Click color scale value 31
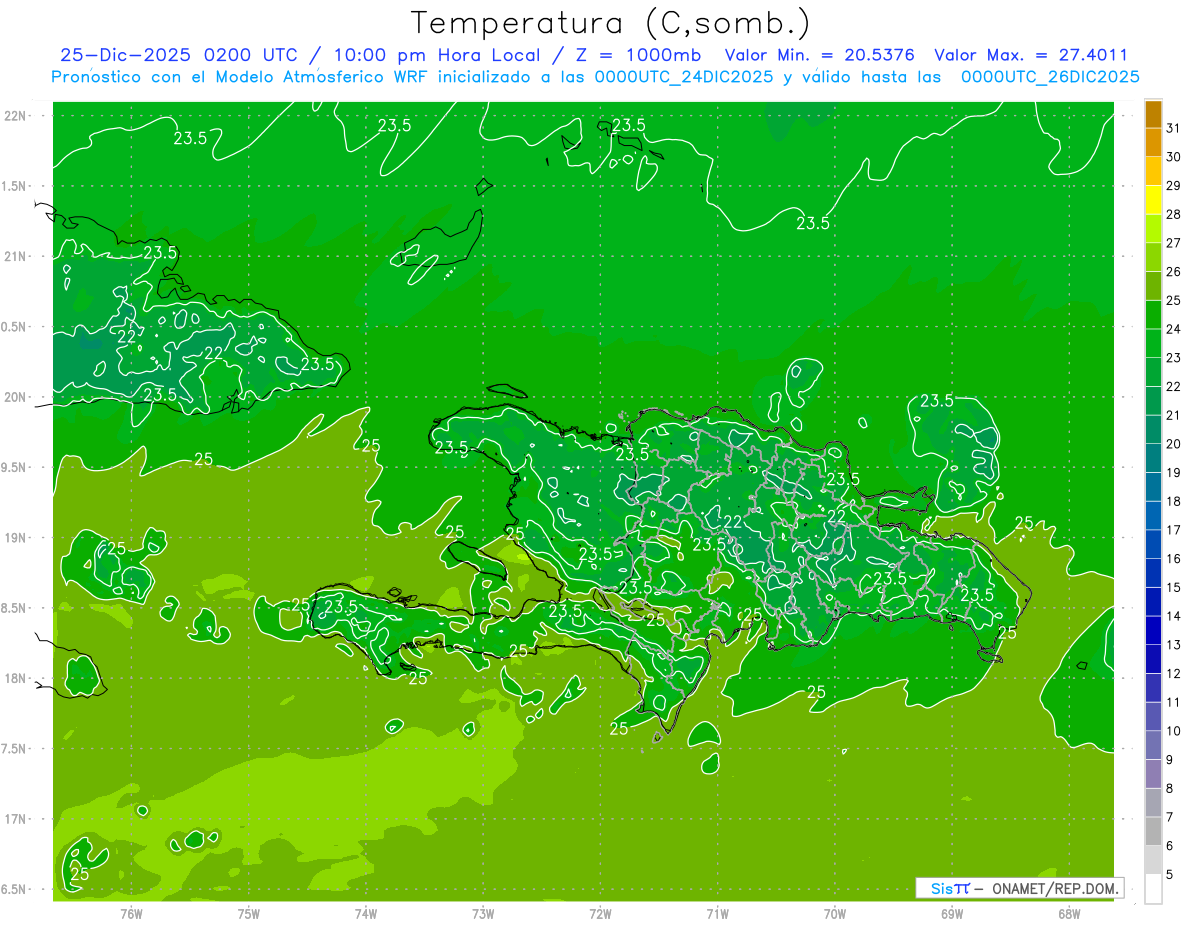 point(1173,128)
